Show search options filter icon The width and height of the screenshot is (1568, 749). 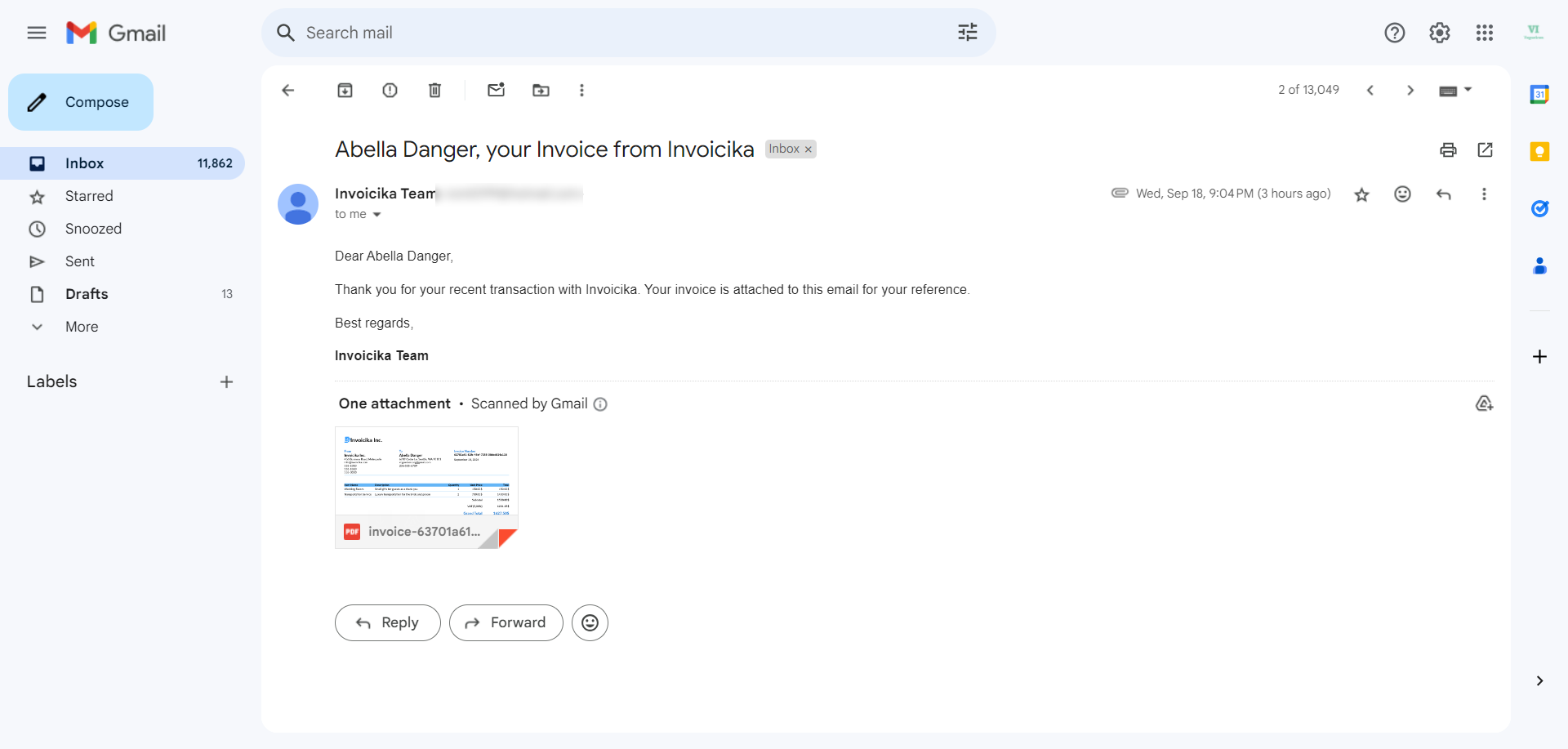coord(968,33)
